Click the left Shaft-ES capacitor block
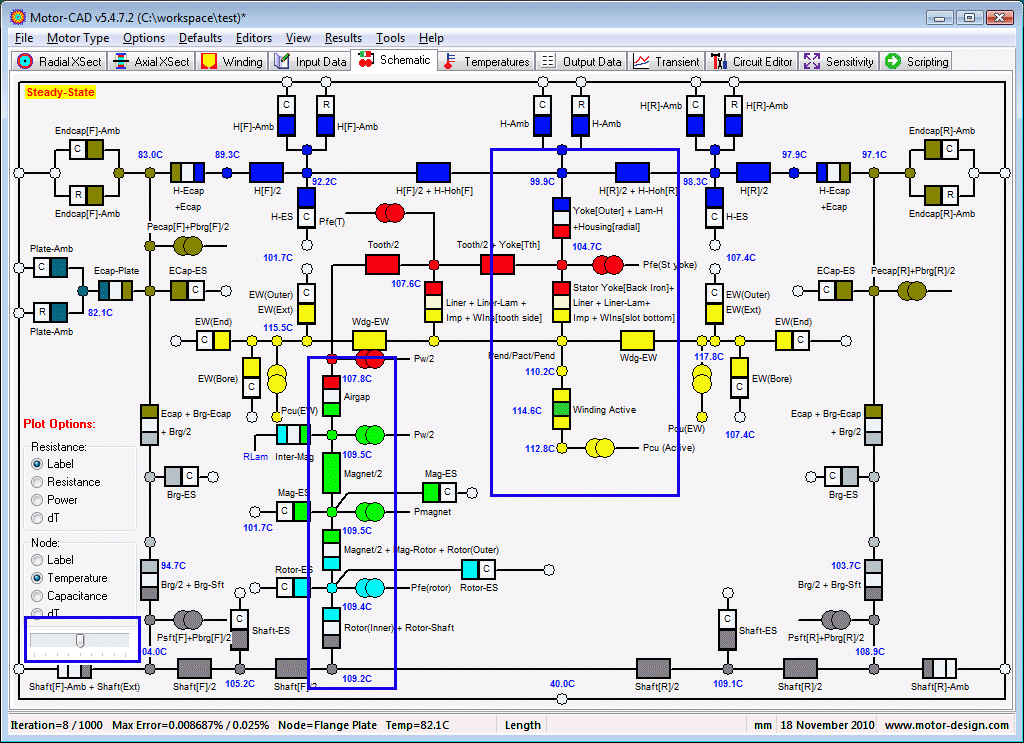Viewport: 1024px width, 743px height. [239, 629]
